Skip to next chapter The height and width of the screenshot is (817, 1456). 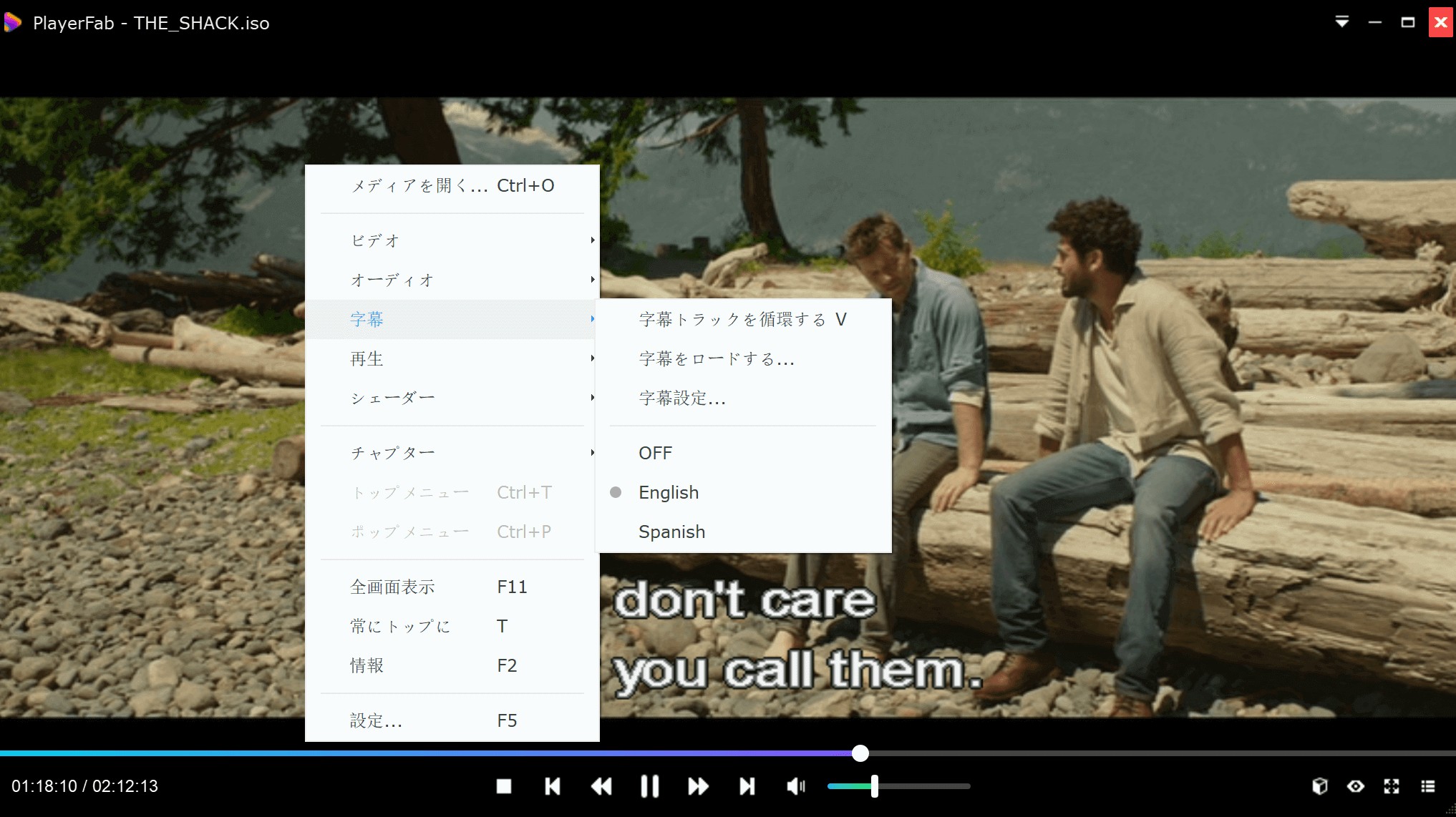(x=747, y=786)
